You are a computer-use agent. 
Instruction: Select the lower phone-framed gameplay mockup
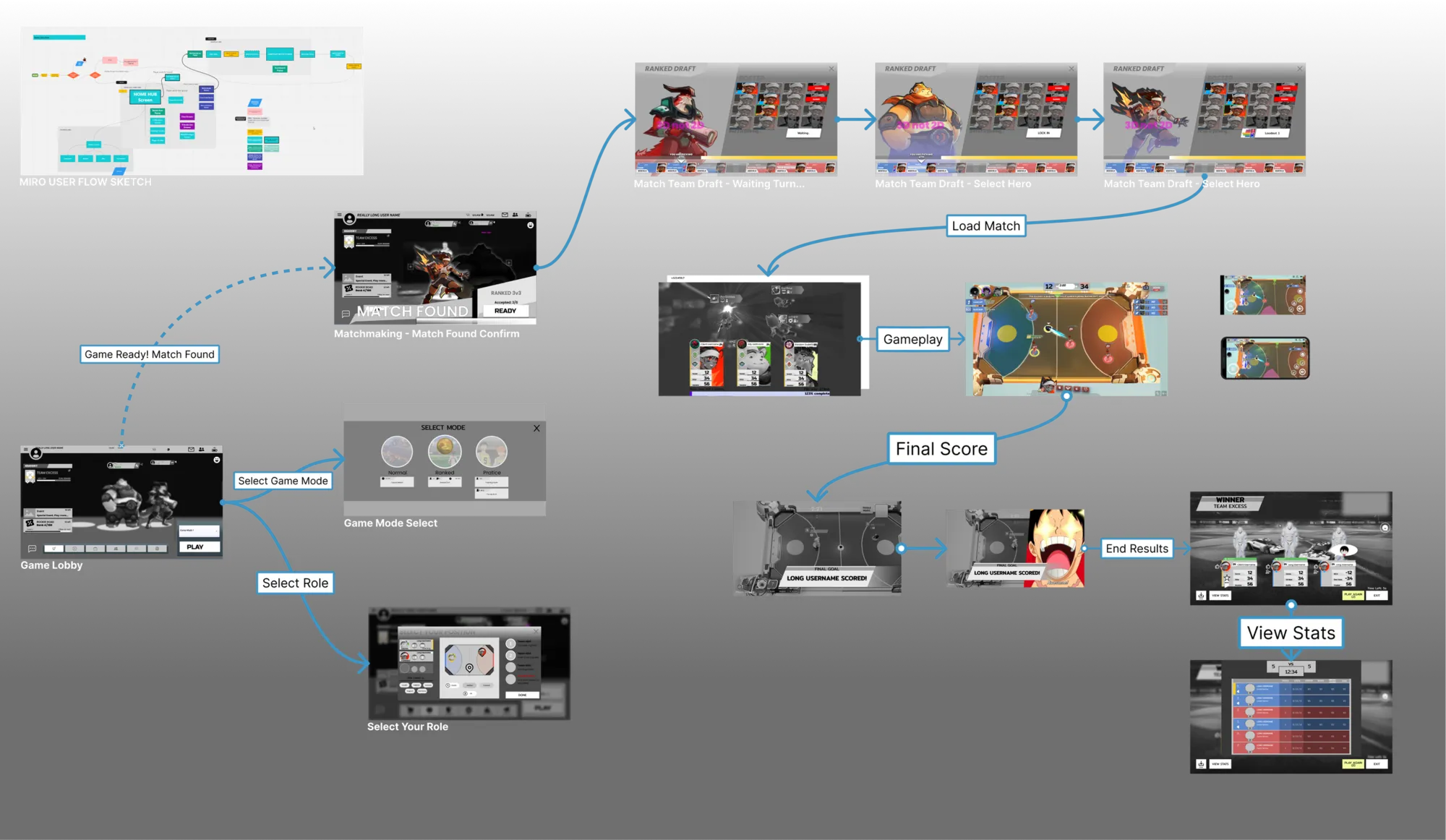1265,358
